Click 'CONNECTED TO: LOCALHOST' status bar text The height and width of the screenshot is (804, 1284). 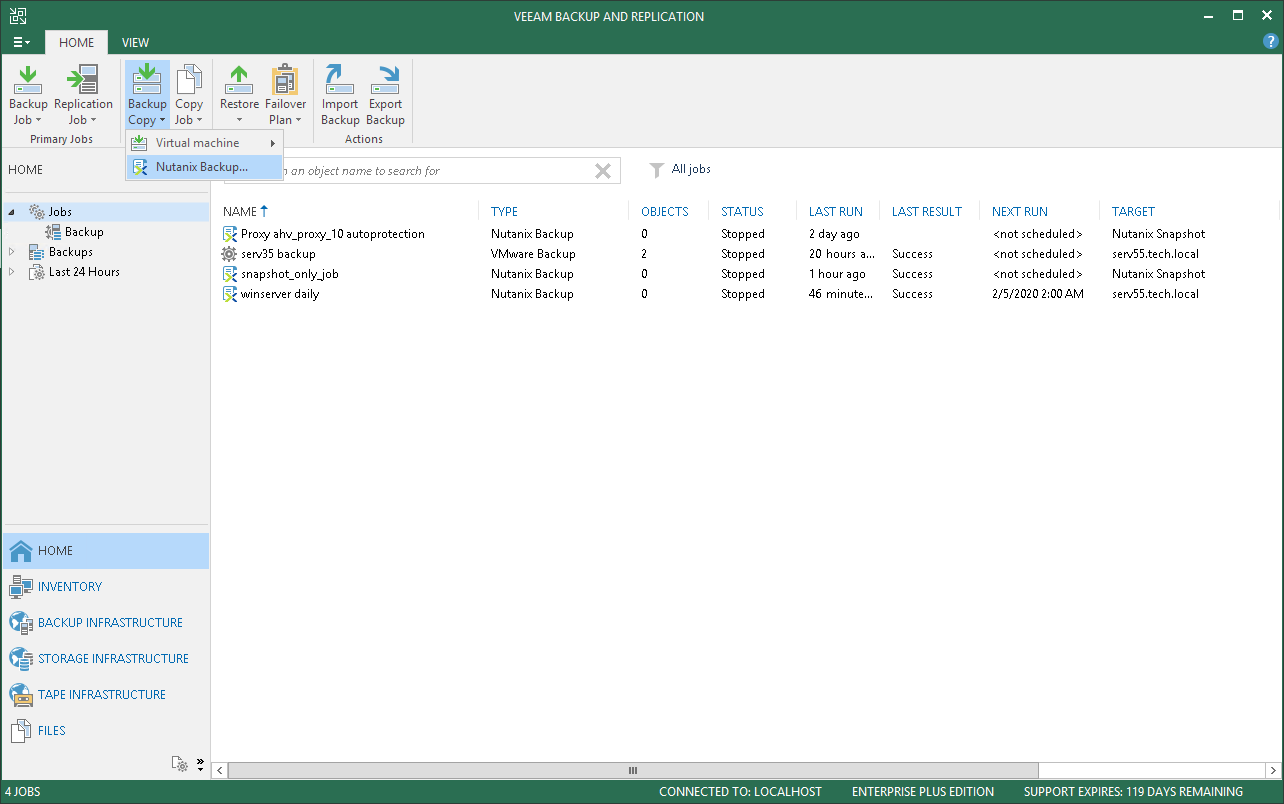(740, 792)
